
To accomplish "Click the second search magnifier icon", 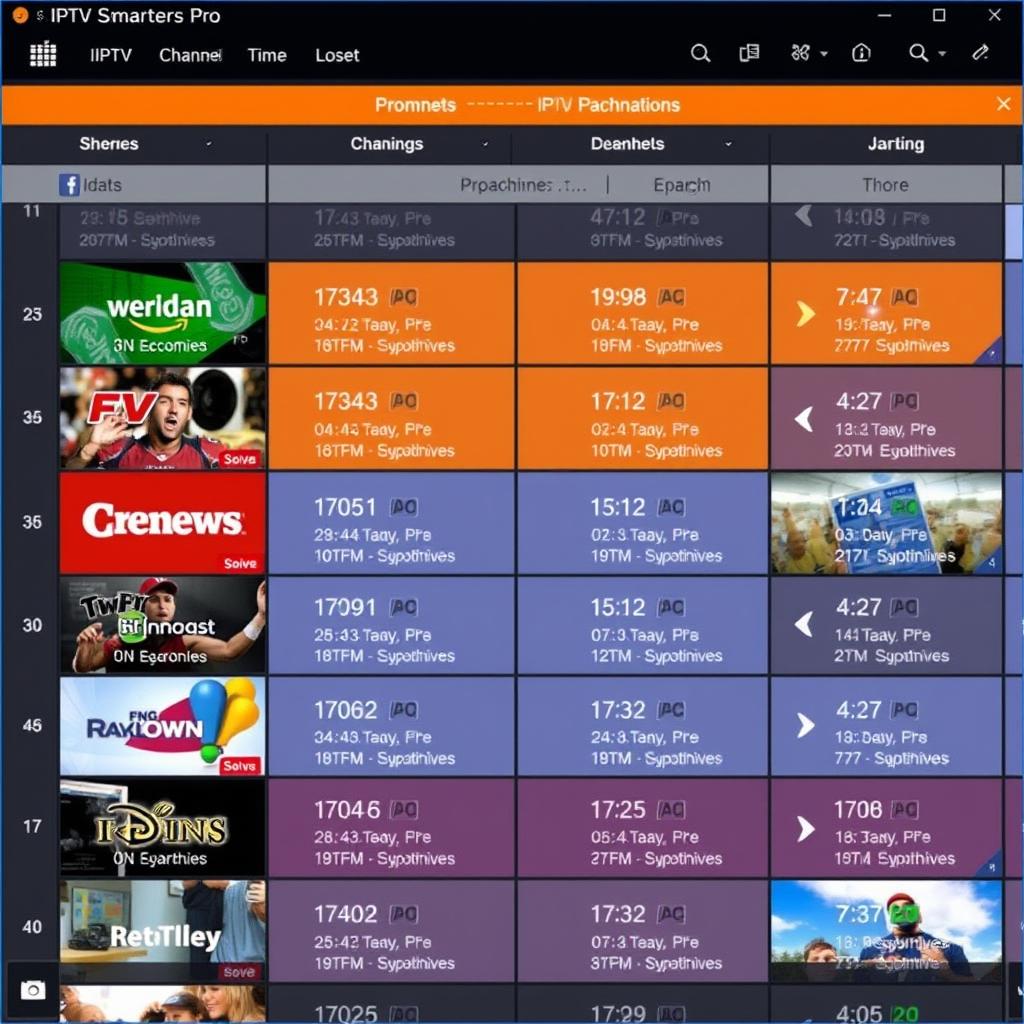I will (x=918, y=53).
